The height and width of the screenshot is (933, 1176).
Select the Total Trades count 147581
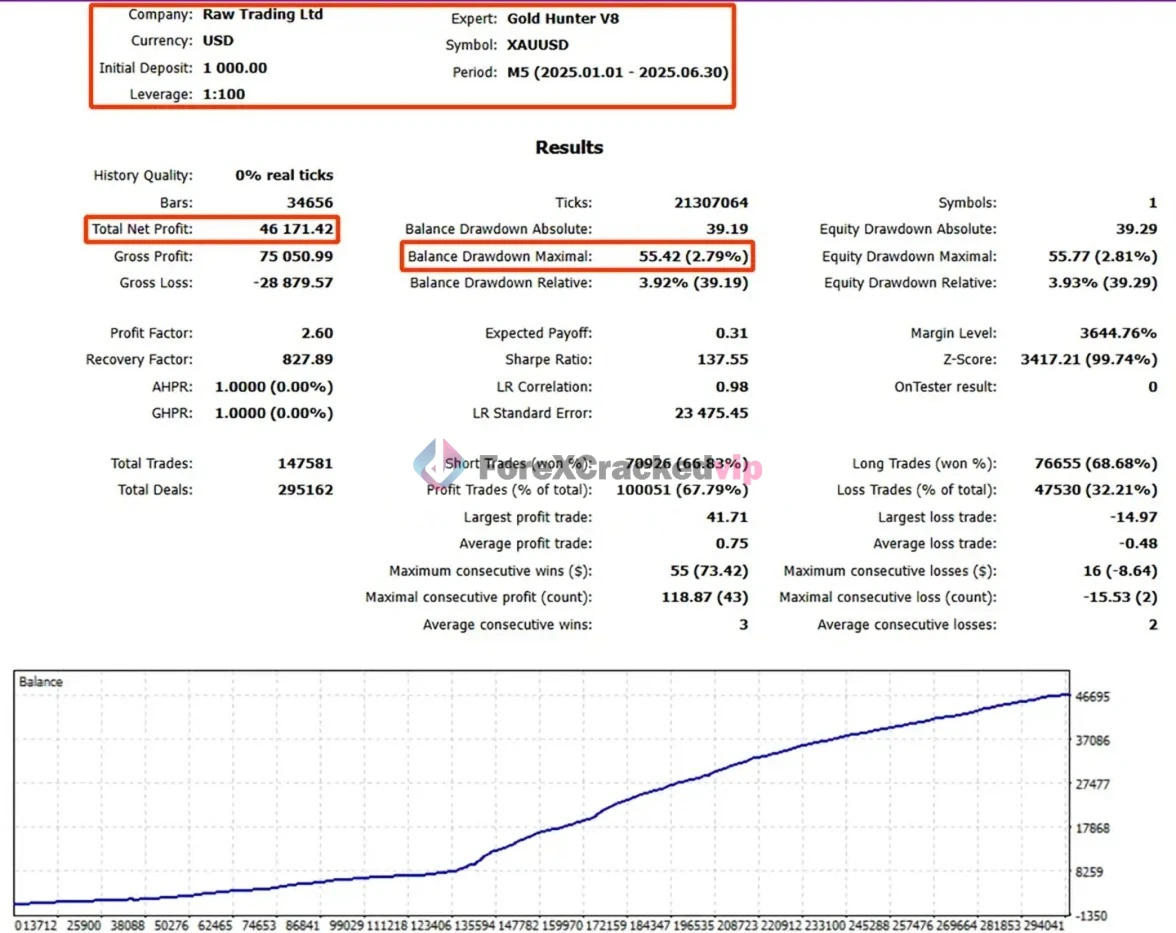pyautogui.click(x=305, y=464)
